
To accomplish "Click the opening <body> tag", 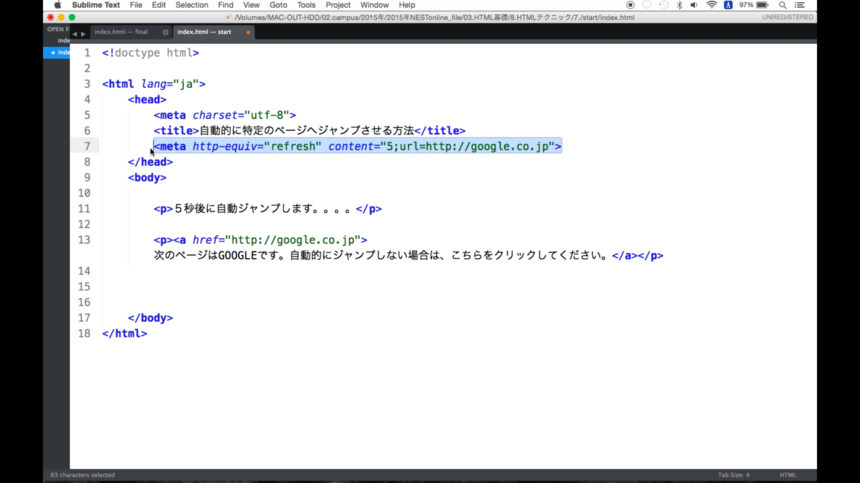I will point(147,178).
